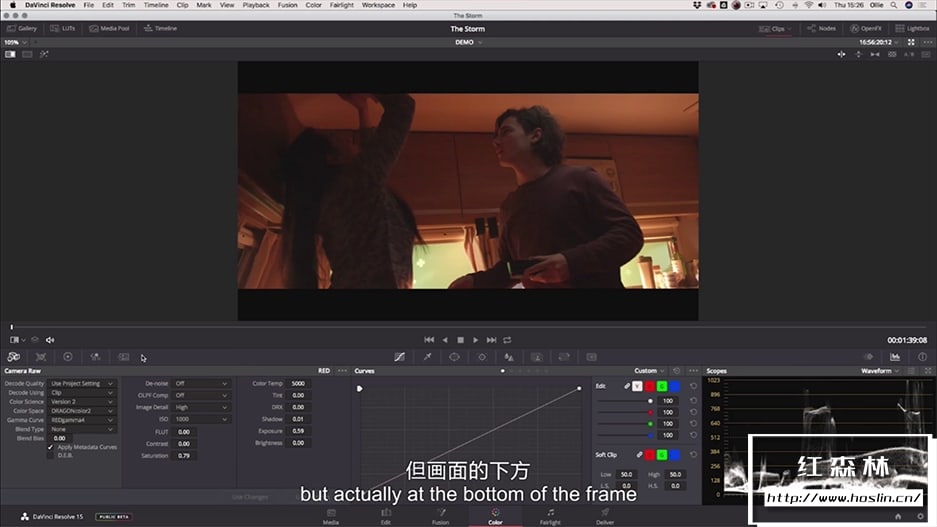This screenshot has width=937, height=527.
Task: Open the De-noise dropdown
Action: [201, 384]
